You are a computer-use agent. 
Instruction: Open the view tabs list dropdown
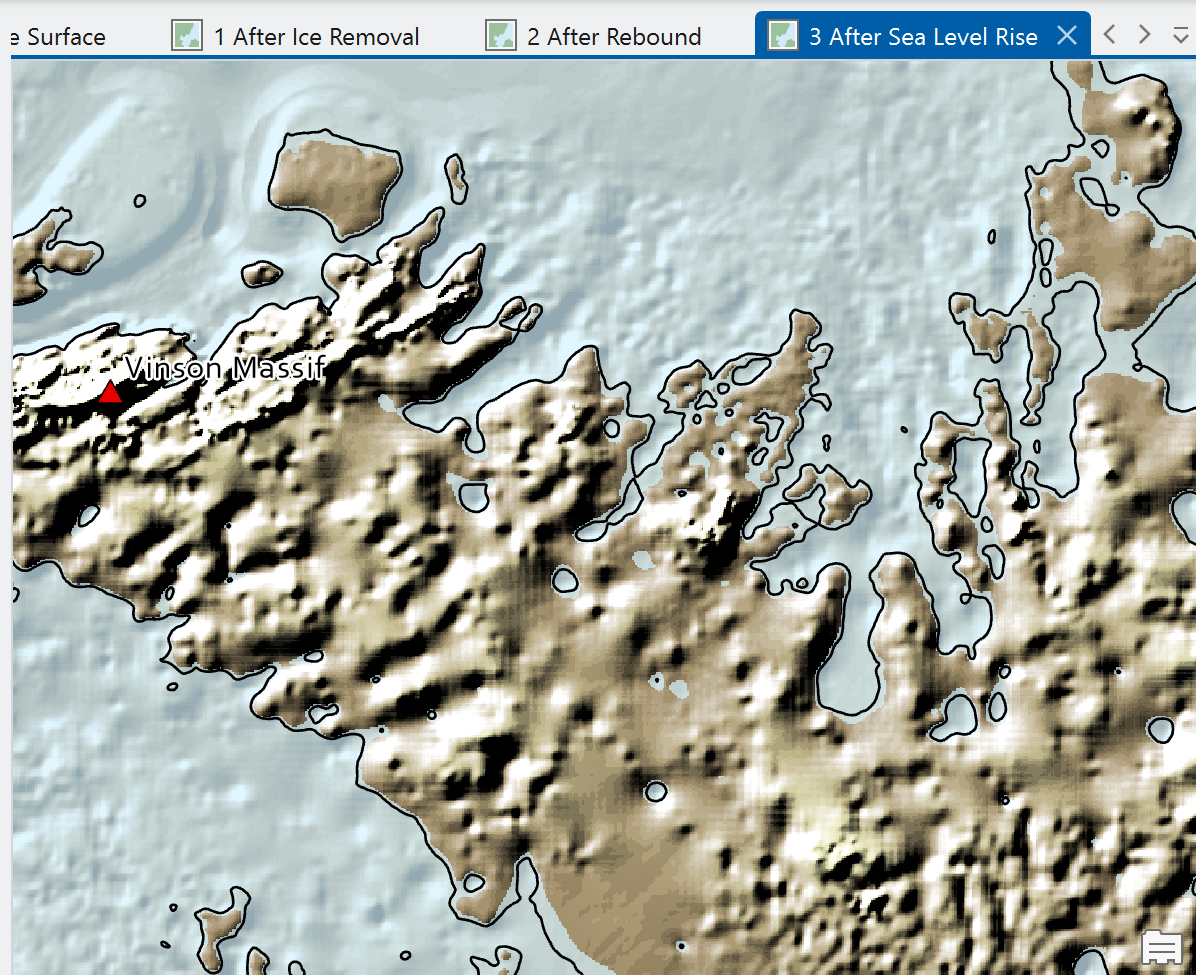pos(1181,34)
